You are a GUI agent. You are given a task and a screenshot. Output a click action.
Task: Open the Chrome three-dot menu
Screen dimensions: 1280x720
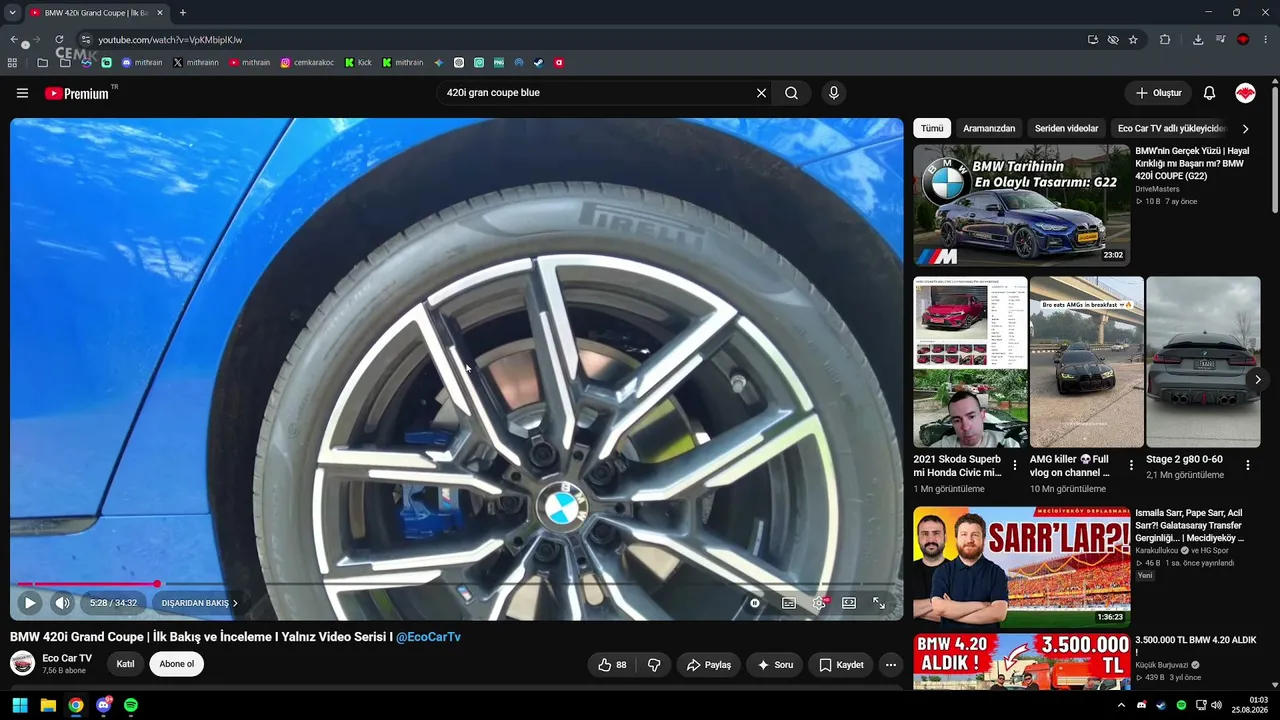point(1266,40)
